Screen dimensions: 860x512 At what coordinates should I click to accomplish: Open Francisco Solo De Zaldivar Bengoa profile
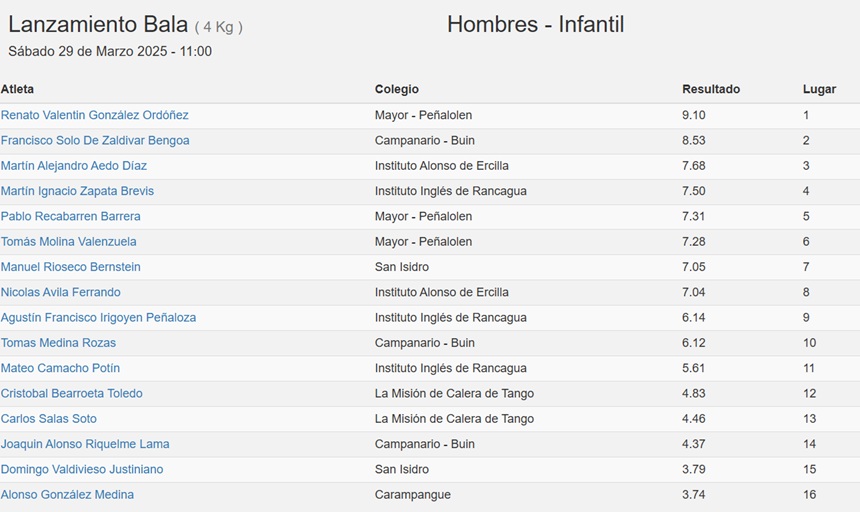tap(95, 140)
